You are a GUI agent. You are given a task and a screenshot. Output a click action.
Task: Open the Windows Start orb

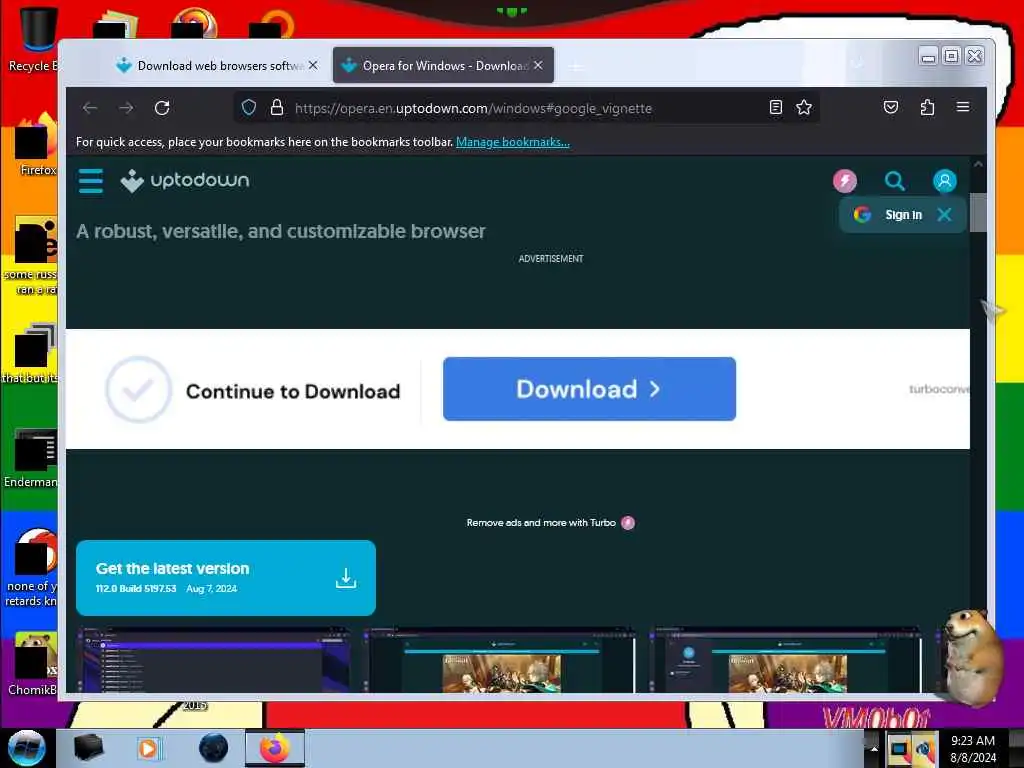point(27,748)
